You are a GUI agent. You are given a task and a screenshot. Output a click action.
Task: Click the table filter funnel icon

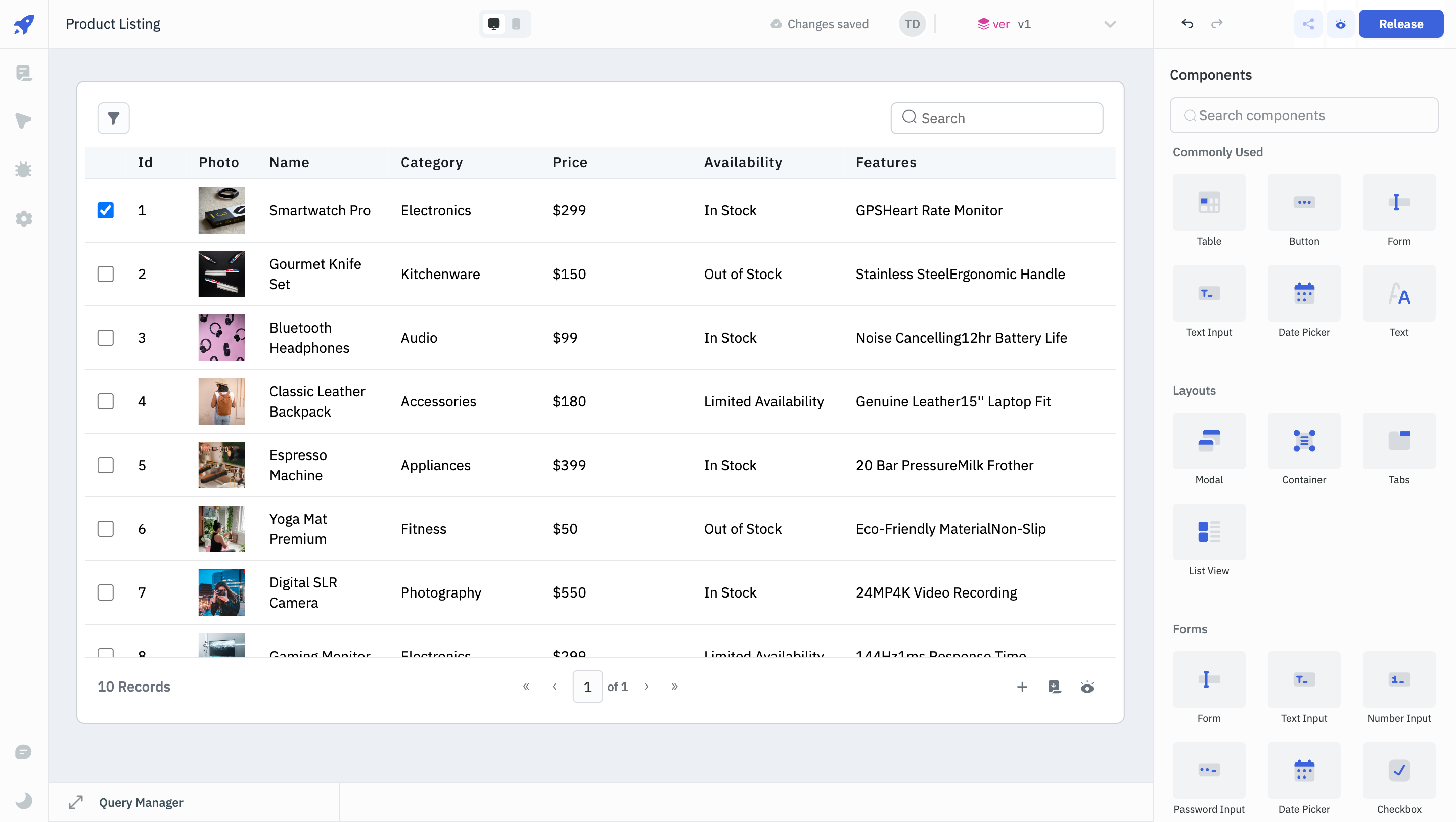point(113,118)
